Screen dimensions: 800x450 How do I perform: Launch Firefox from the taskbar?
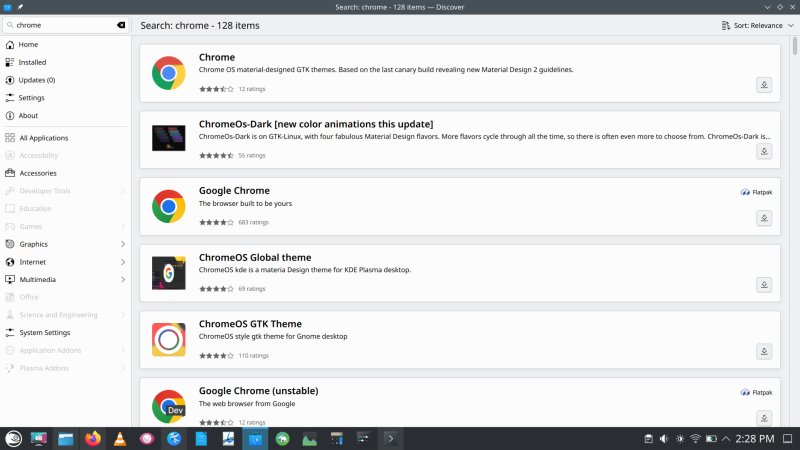pyautogui.click(x=93, y=439)
